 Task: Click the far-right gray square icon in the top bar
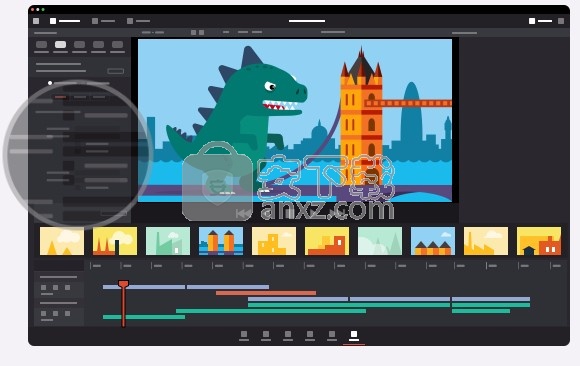click(561, 21)
